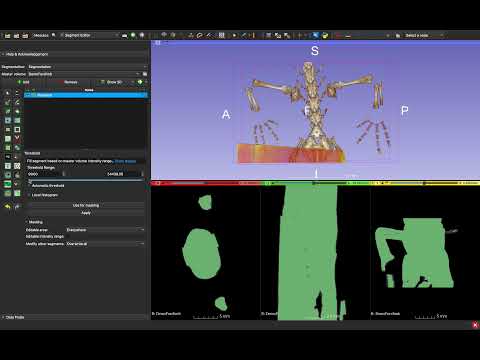Click the DCM DICOM toolbar icon
Screen dimensions: 480x360
coord(16,35)
